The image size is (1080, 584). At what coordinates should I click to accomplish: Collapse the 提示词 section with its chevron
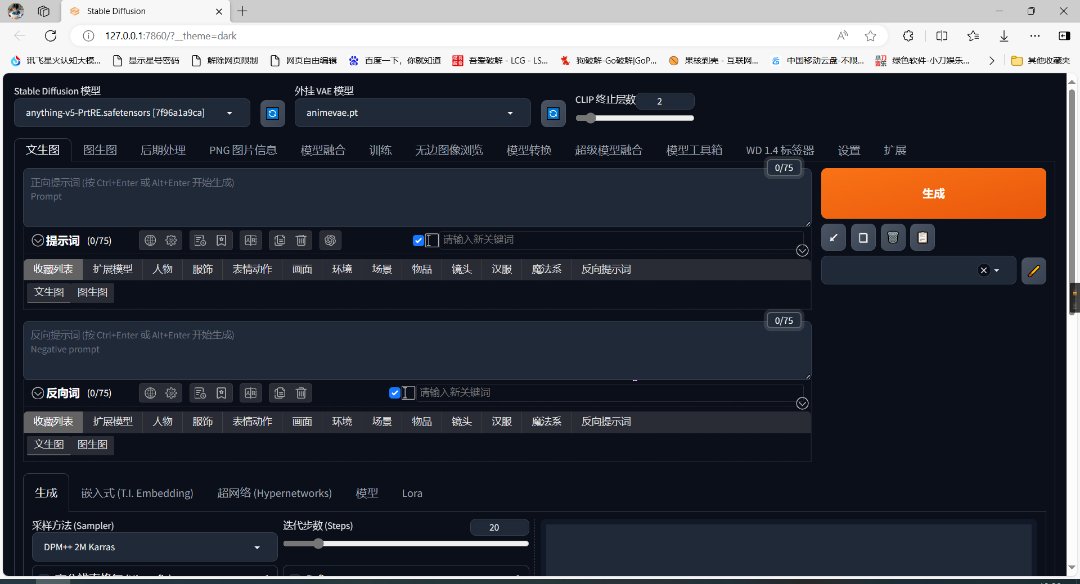pos(38,241)
